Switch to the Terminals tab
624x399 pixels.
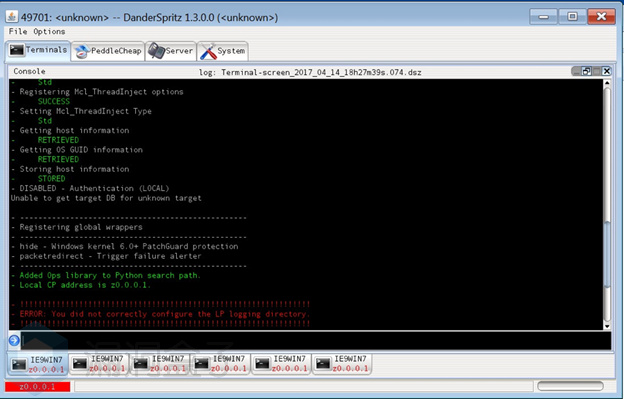(x=38, y=51)
